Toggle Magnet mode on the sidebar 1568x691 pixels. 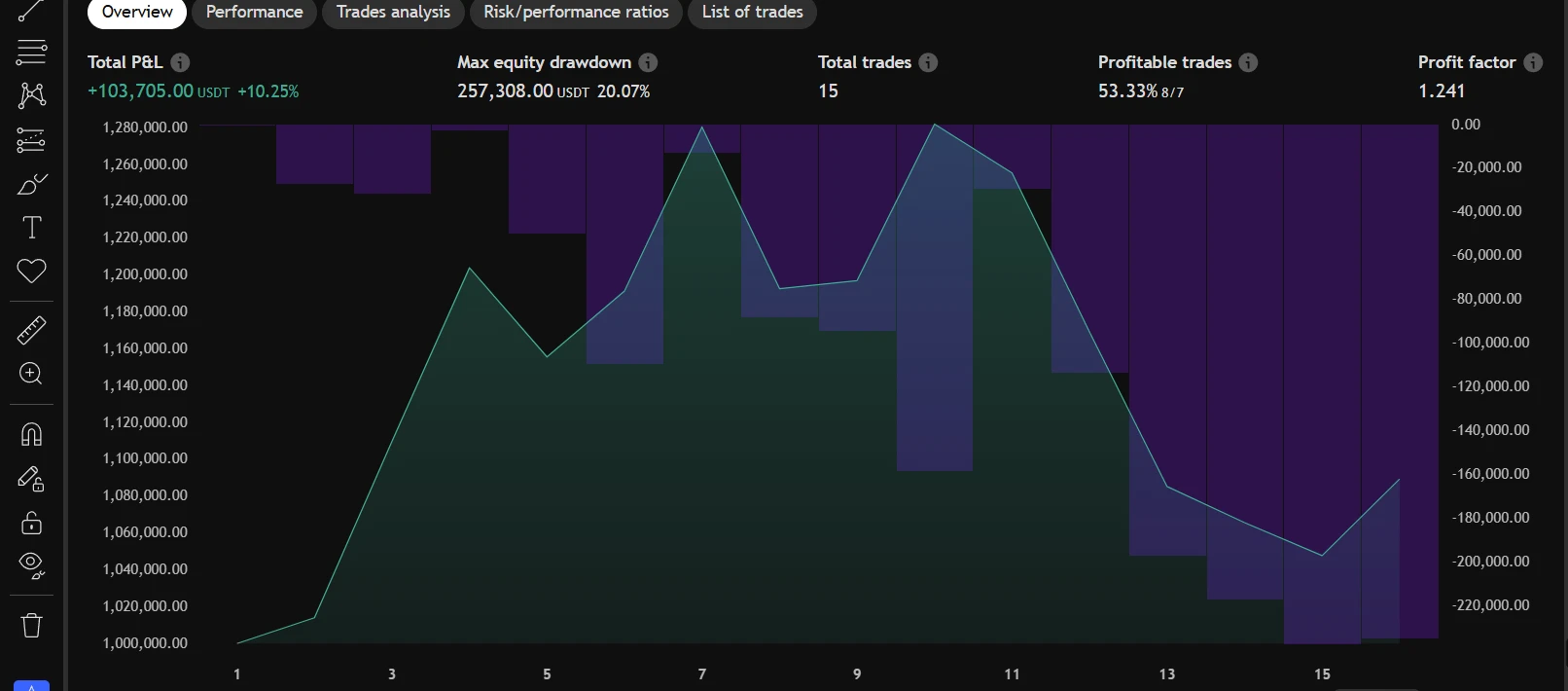31,434
